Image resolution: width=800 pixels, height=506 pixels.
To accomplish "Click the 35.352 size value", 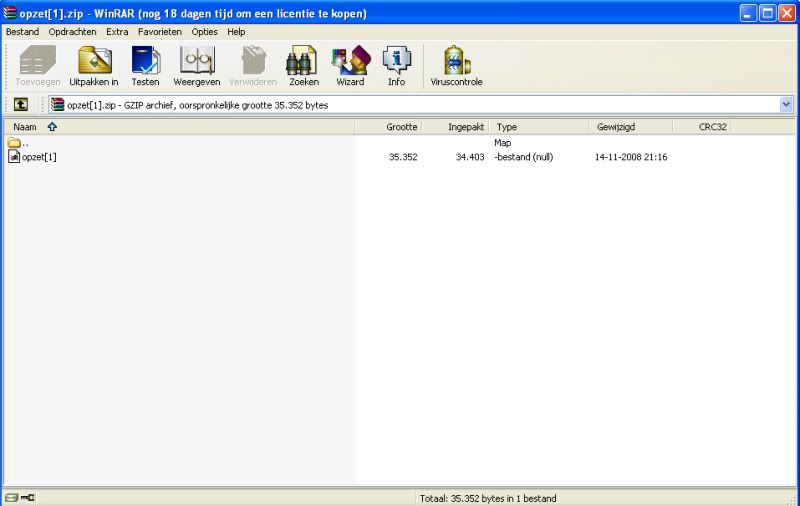I will coord(403,157).
